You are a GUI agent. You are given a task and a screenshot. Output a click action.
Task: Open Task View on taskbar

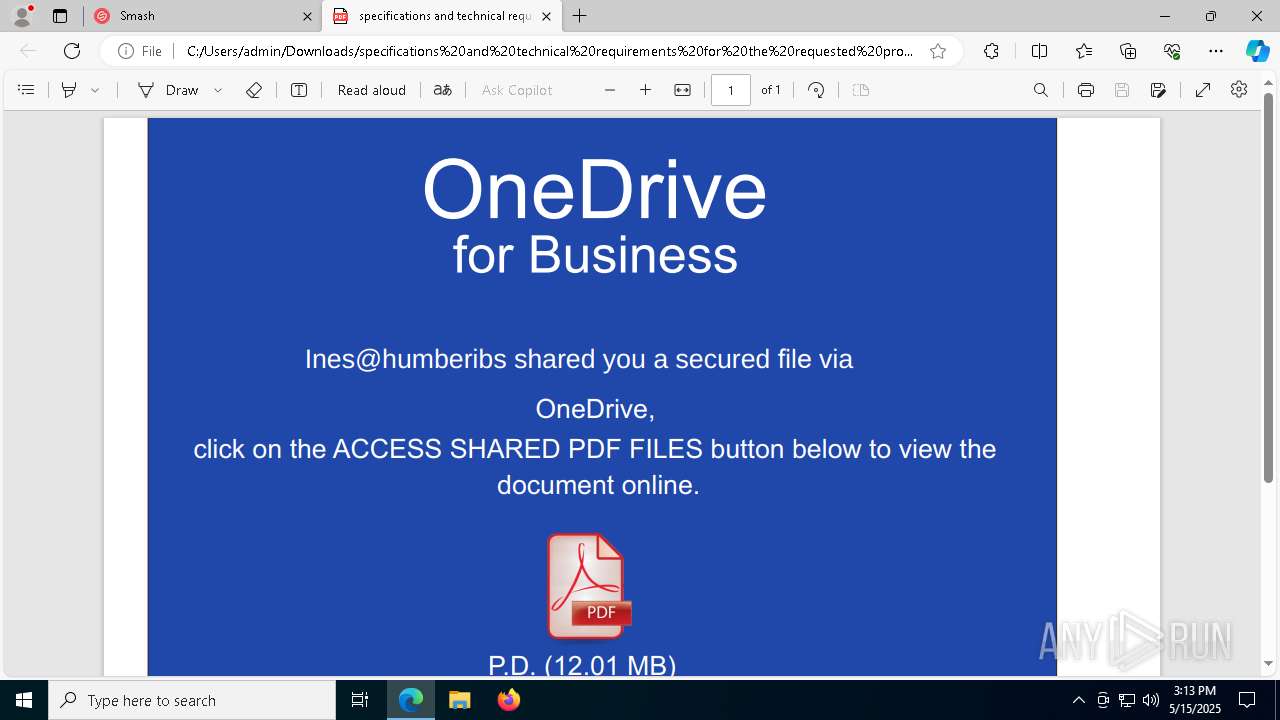point(360,700)
